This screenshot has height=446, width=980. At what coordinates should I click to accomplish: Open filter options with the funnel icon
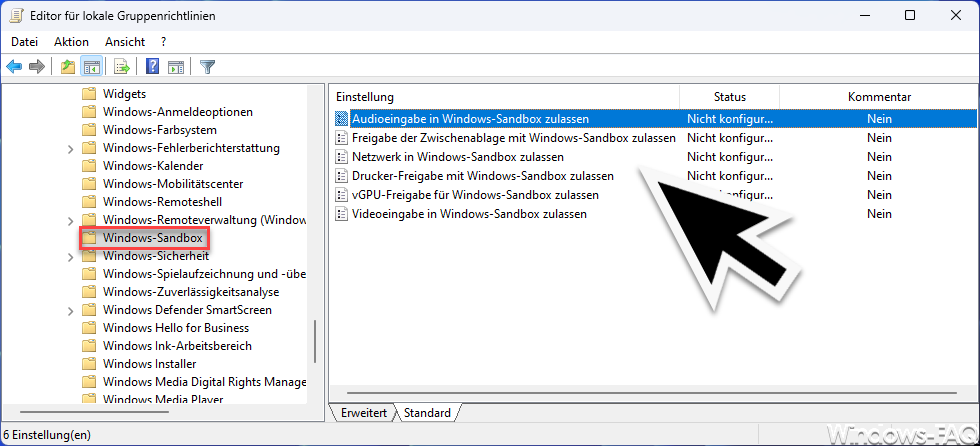(208, 66)
